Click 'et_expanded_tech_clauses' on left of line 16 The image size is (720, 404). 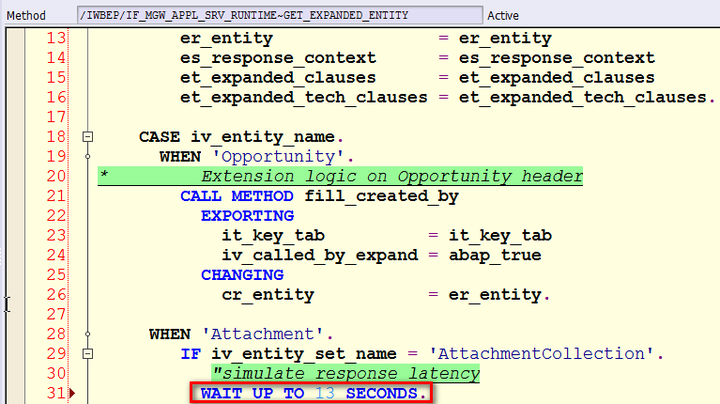coord(304,97)
